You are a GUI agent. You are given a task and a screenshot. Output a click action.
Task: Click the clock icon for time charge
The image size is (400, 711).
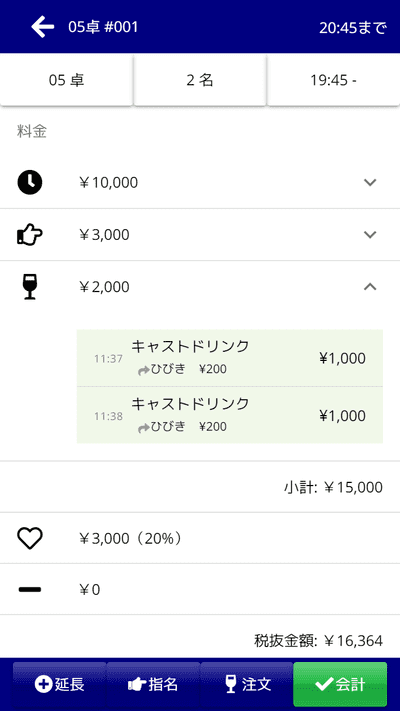30,182
